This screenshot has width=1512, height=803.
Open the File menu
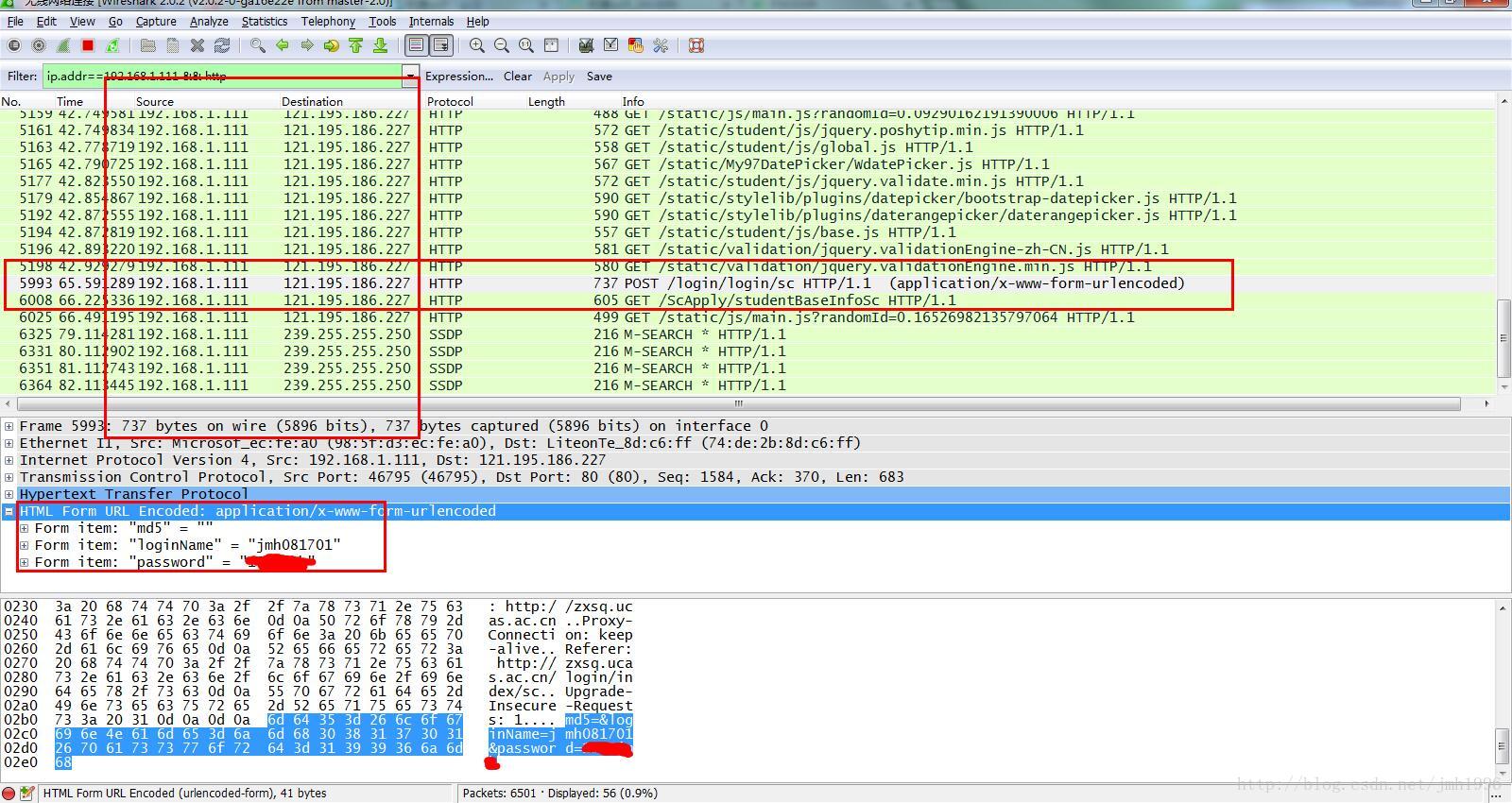[x=15, y=21]
